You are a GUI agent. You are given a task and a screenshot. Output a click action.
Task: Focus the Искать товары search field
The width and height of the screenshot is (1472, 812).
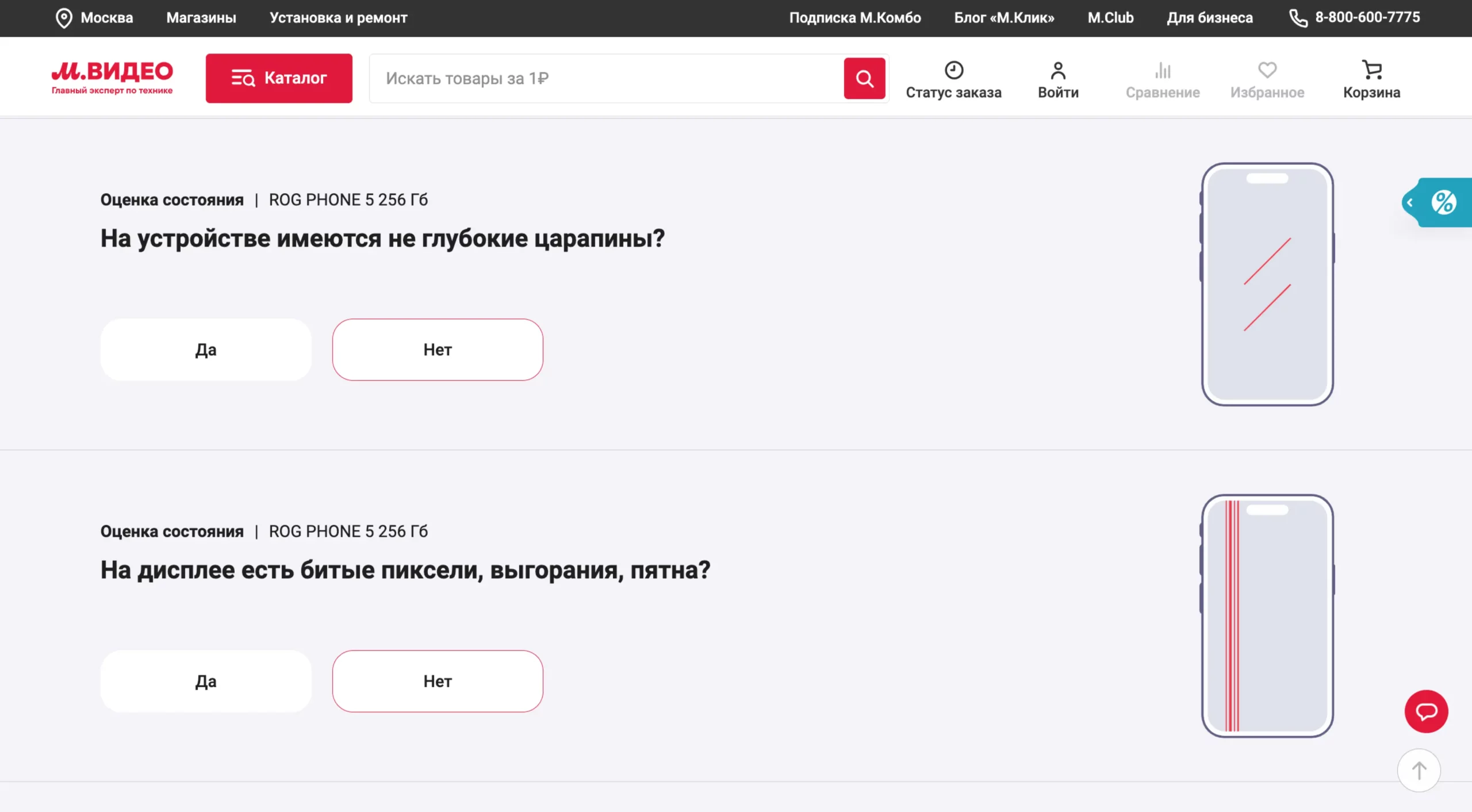(x=604, y=78)
